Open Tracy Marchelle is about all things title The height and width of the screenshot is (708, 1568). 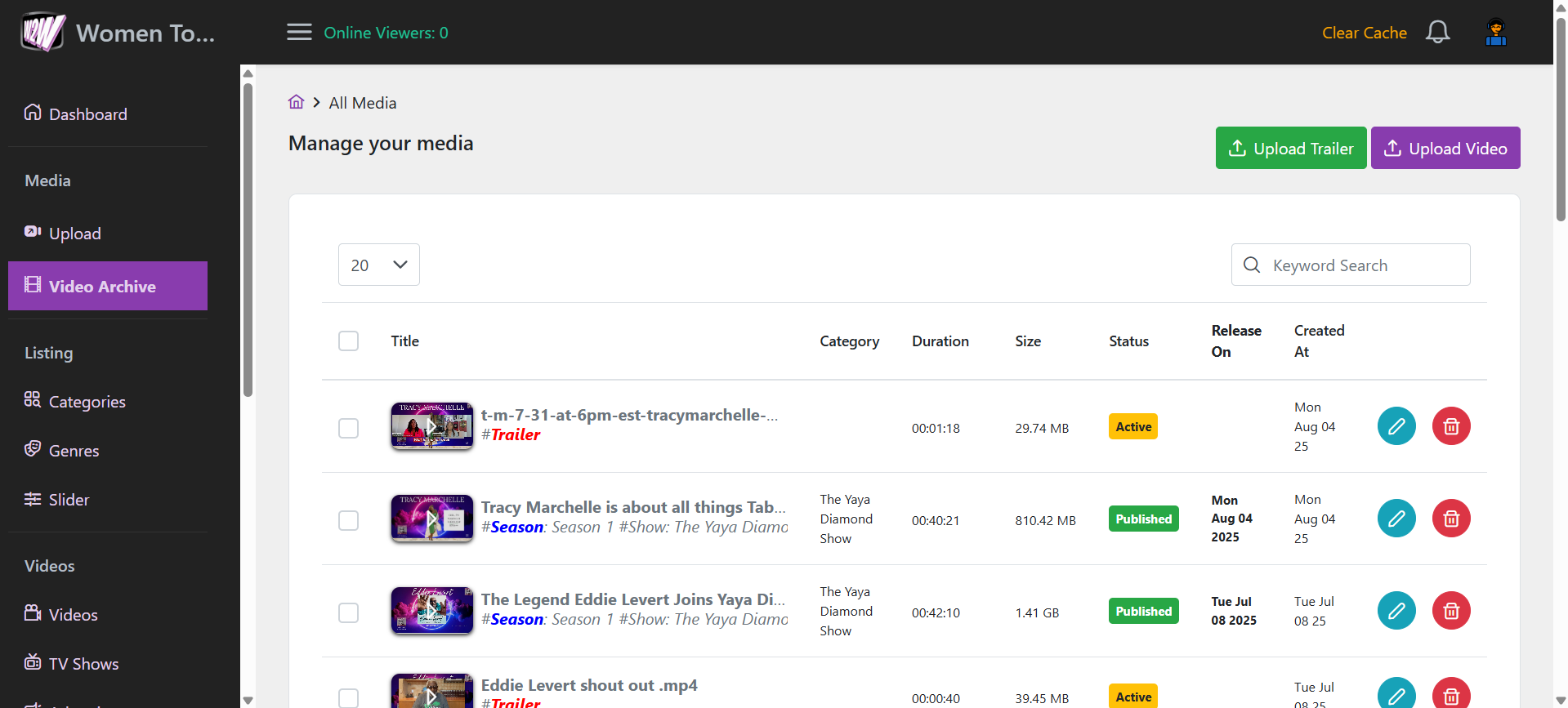[633, 507]
